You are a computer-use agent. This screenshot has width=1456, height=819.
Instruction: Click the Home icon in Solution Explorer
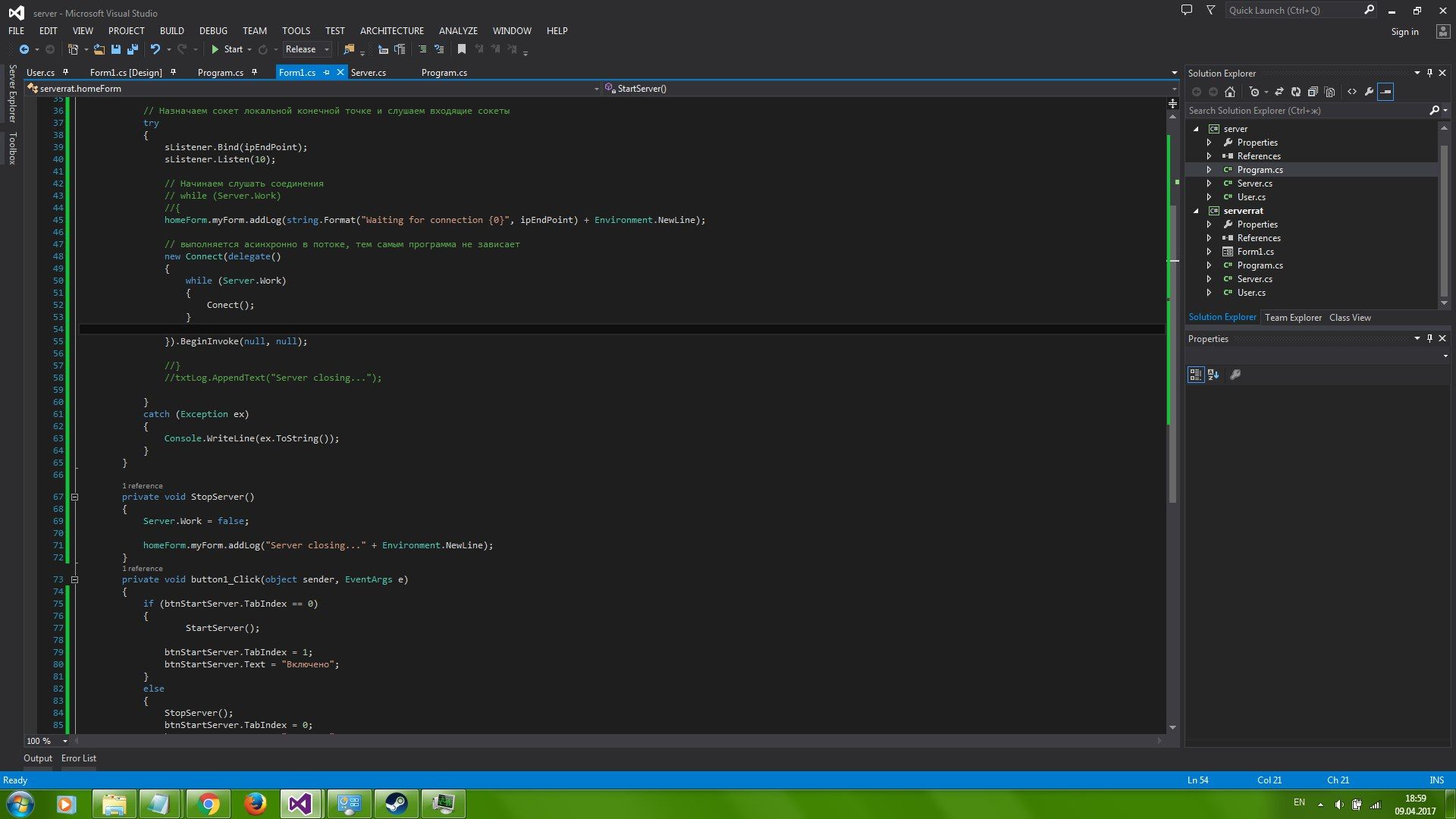pyautogui.click(x=1230, y=92)
